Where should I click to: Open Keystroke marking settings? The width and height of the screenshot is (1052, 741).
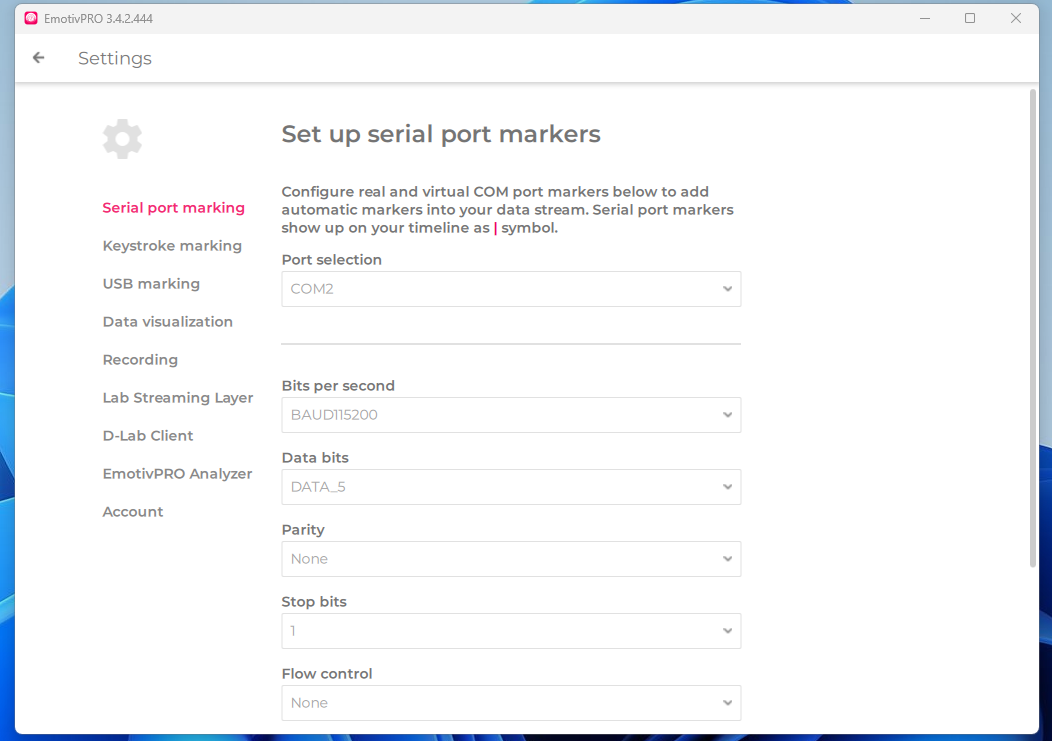click(172, 246)
